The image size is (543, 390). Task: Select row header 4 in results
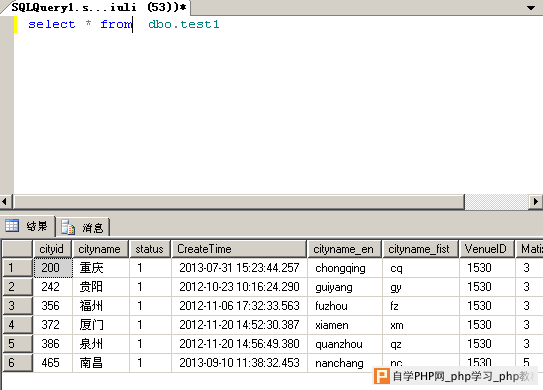17,325
